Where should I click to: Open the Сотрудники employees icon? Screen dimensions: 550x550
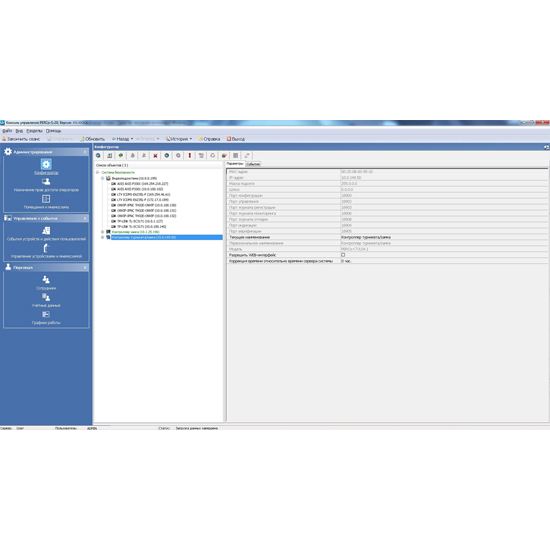point(46,280)
